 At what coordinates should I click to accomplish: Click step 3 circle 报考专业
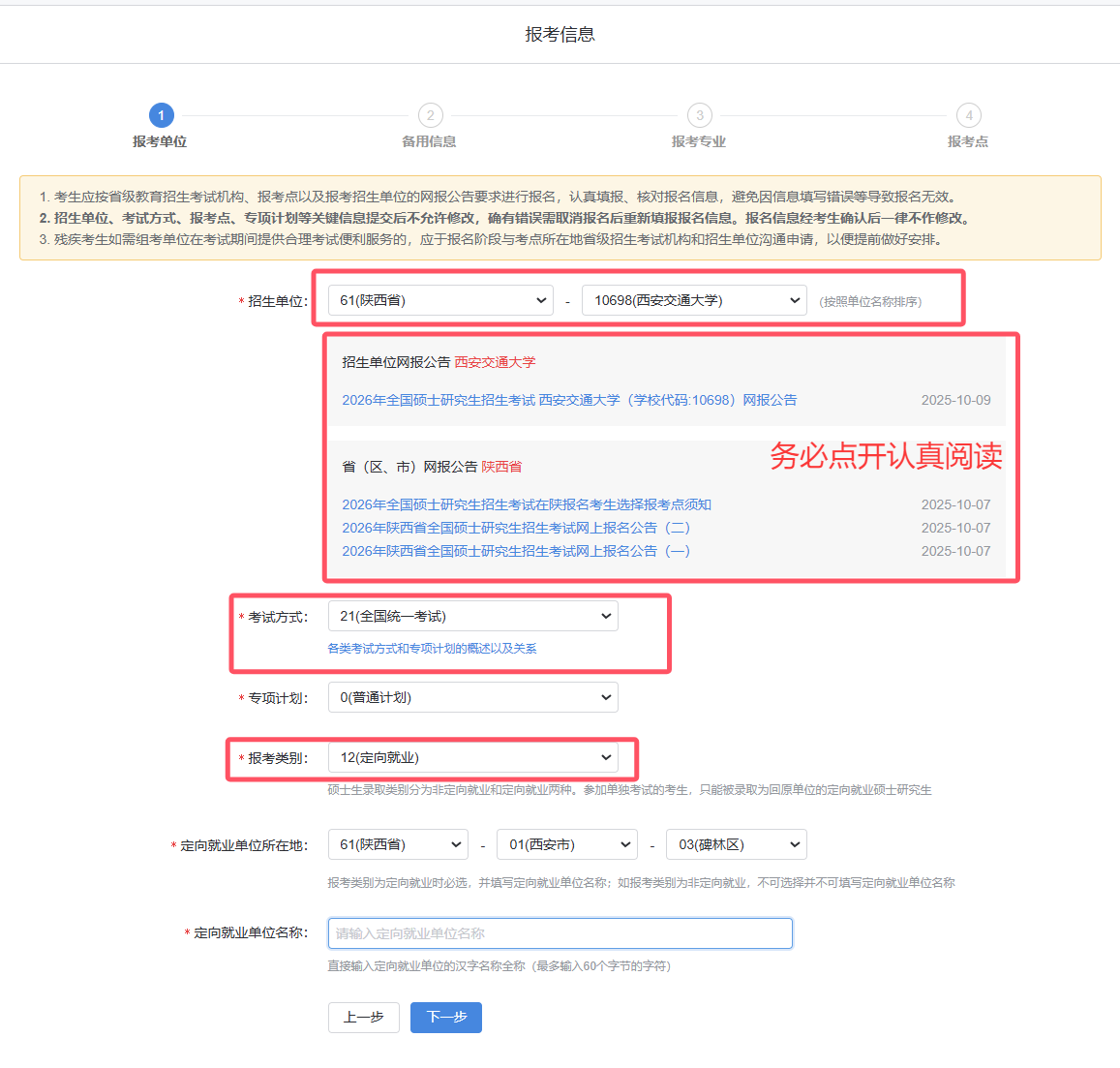tap(699, 115)
